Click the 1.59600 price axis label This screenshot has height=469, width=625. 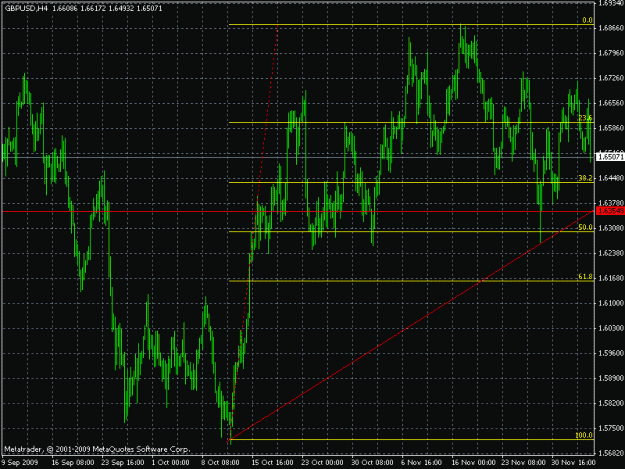tap(611, 353)
